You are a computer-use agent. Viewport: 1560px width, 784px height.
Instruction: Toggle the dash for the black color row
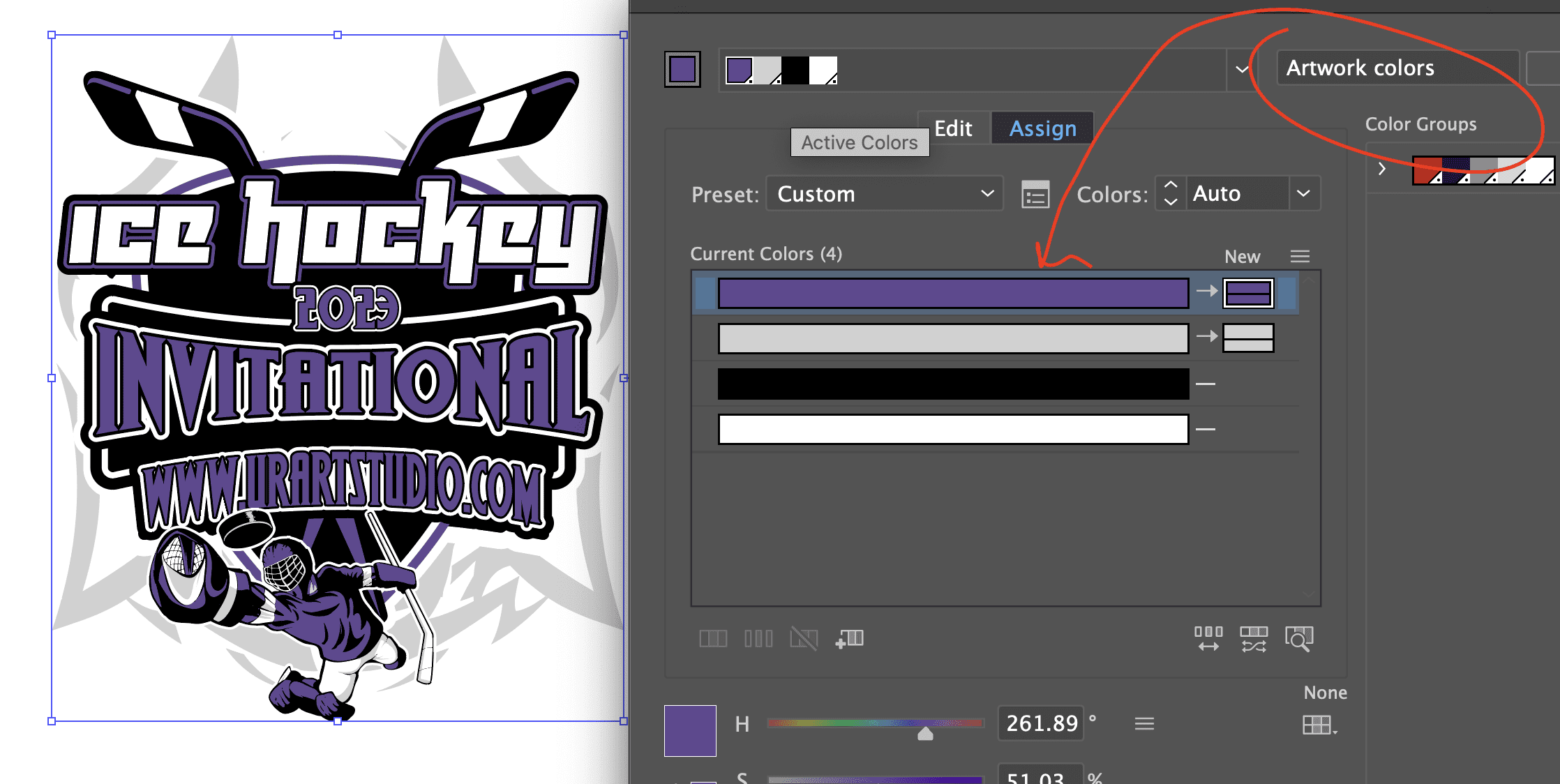pos(1206,384)
